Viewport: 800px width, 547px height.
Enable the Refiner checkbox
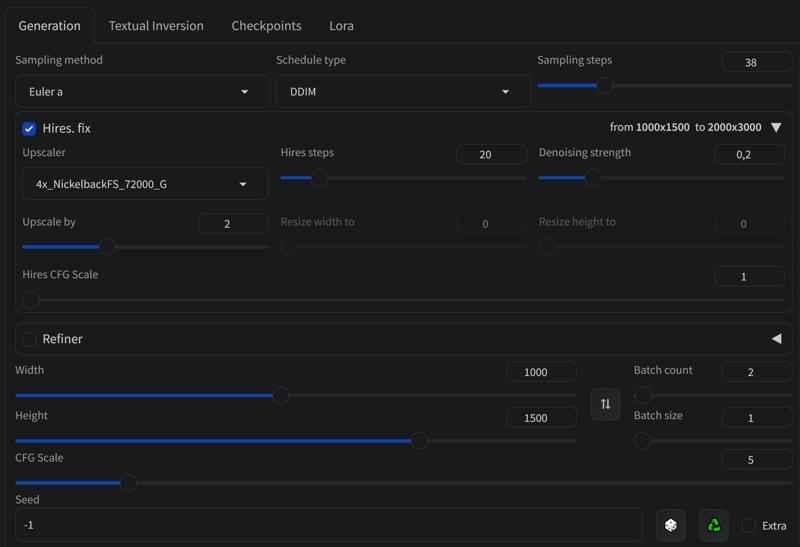pos(29,339)
